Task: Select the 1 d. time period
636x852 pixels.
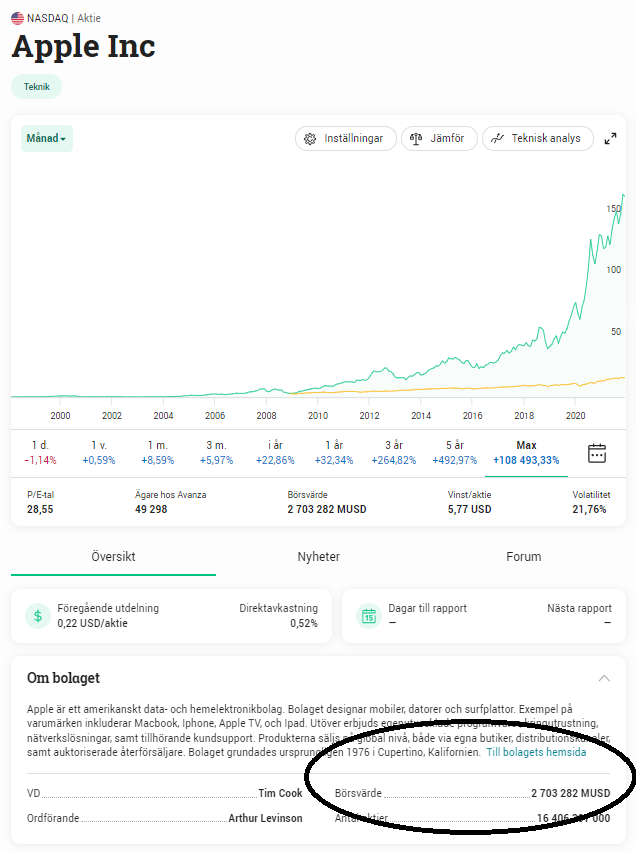Action: tap(40, 452)
